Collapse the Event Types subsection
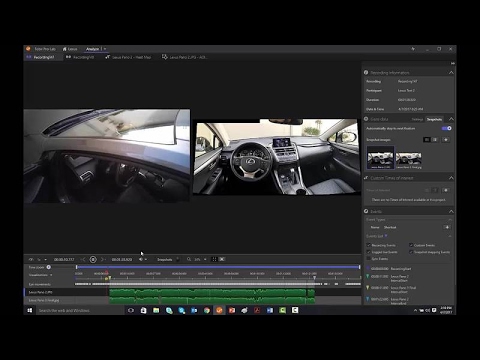 click(450, 220)
